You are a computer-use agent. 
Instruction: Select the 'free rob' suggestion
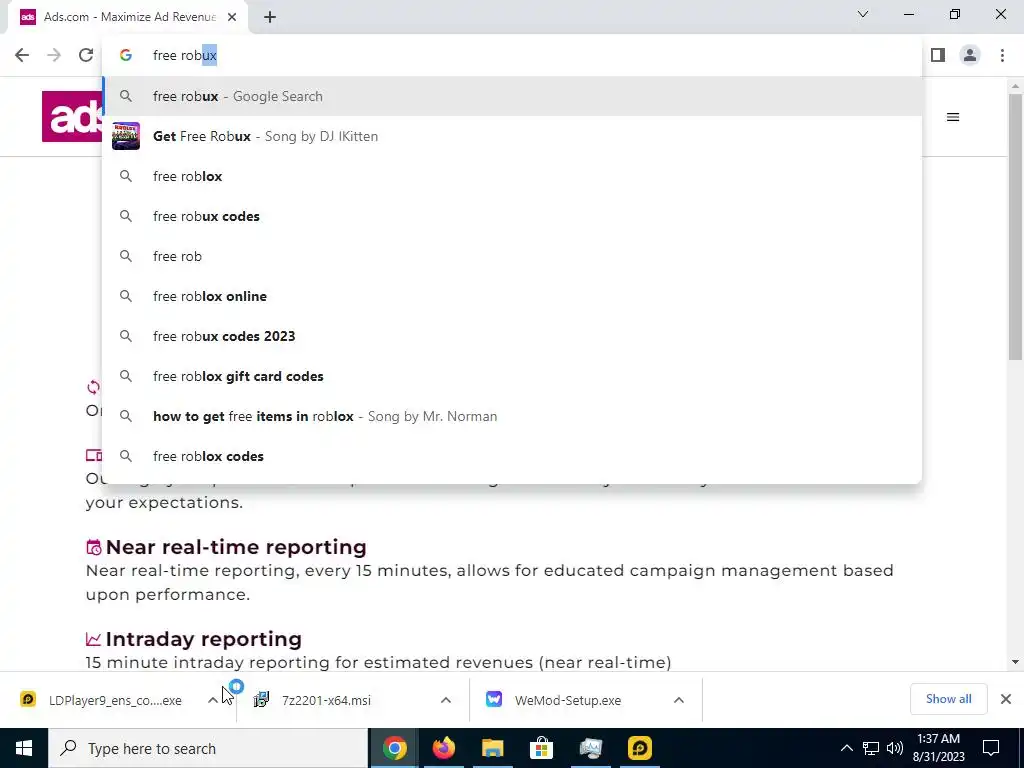coord(513,256)
